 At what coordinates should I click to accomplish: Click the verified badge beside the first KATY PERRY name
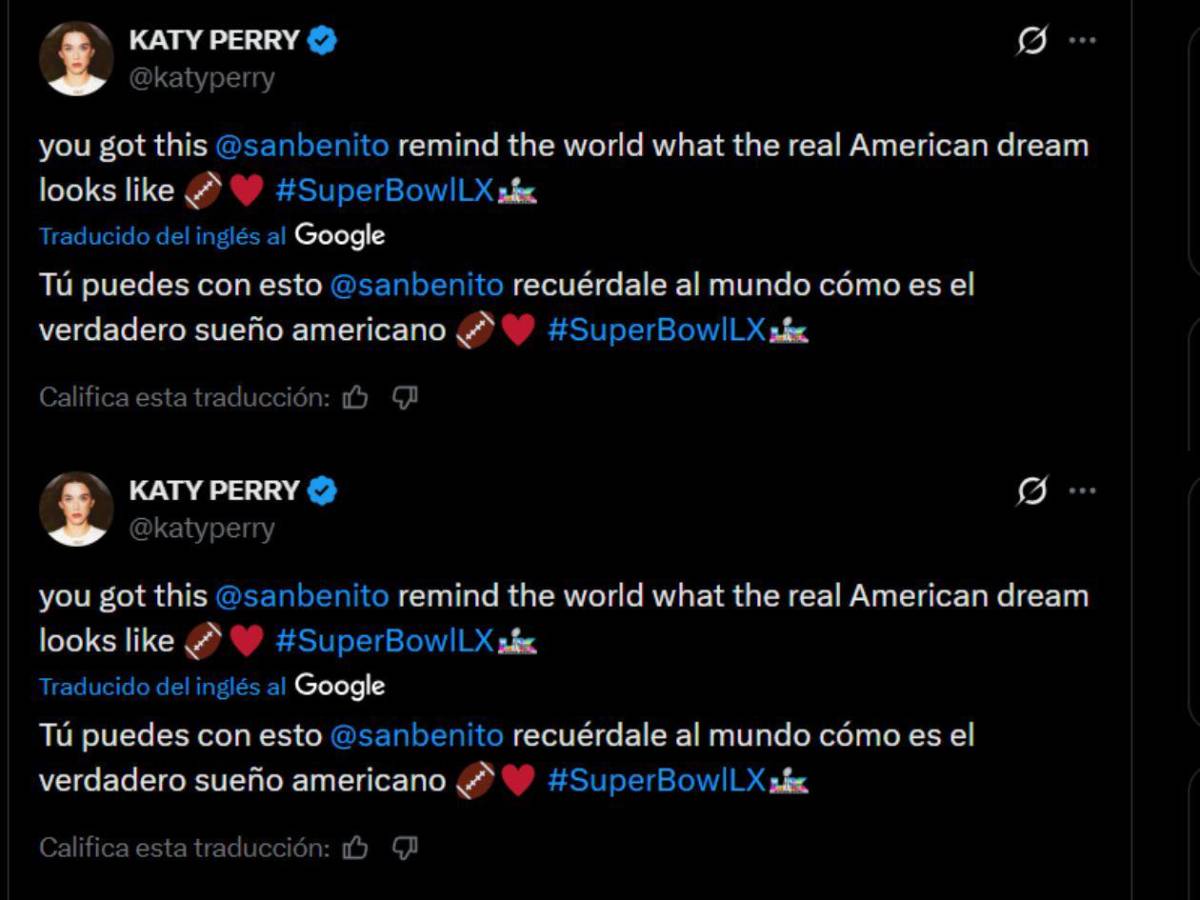(x=321, y=39)
